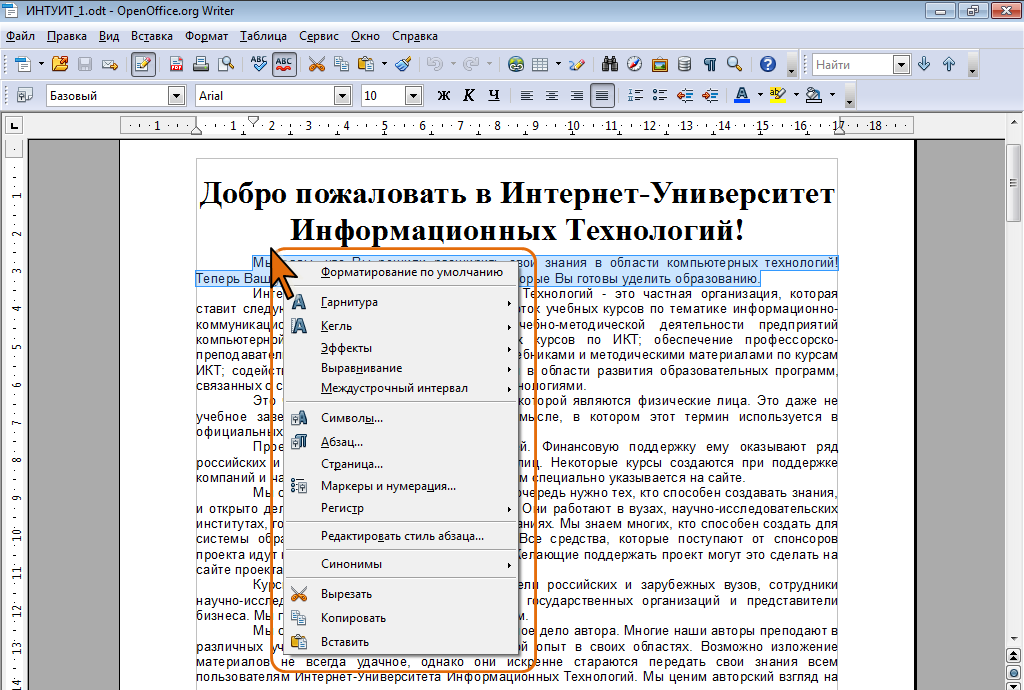The image size is (1024, 690).
Task: Expand the Найти search history dropdown
Action: [x=901, y=65]
